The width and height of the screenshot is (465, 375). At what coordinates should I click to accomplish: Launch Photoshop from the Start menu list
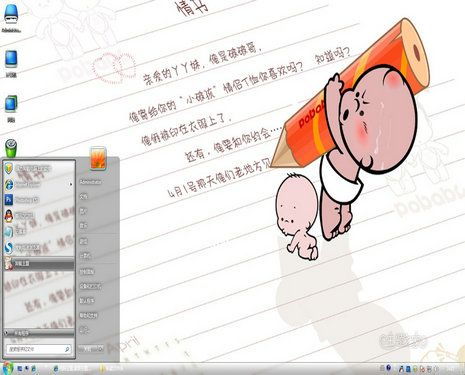point(39,200)
